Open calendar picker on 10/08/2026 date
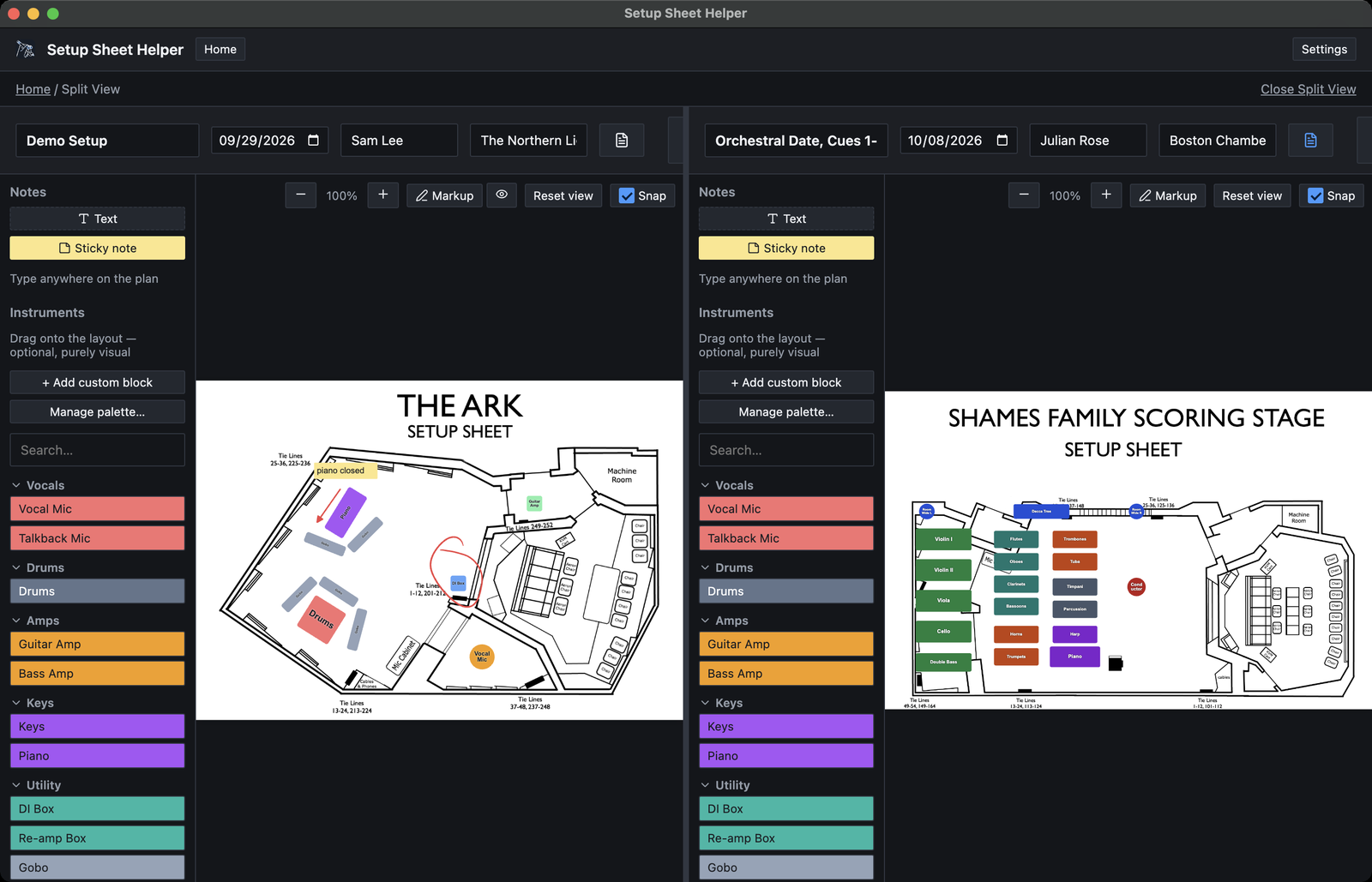Image resolution: width=1372 pixels, height=882 pixels. click(x=1002, y=141)
